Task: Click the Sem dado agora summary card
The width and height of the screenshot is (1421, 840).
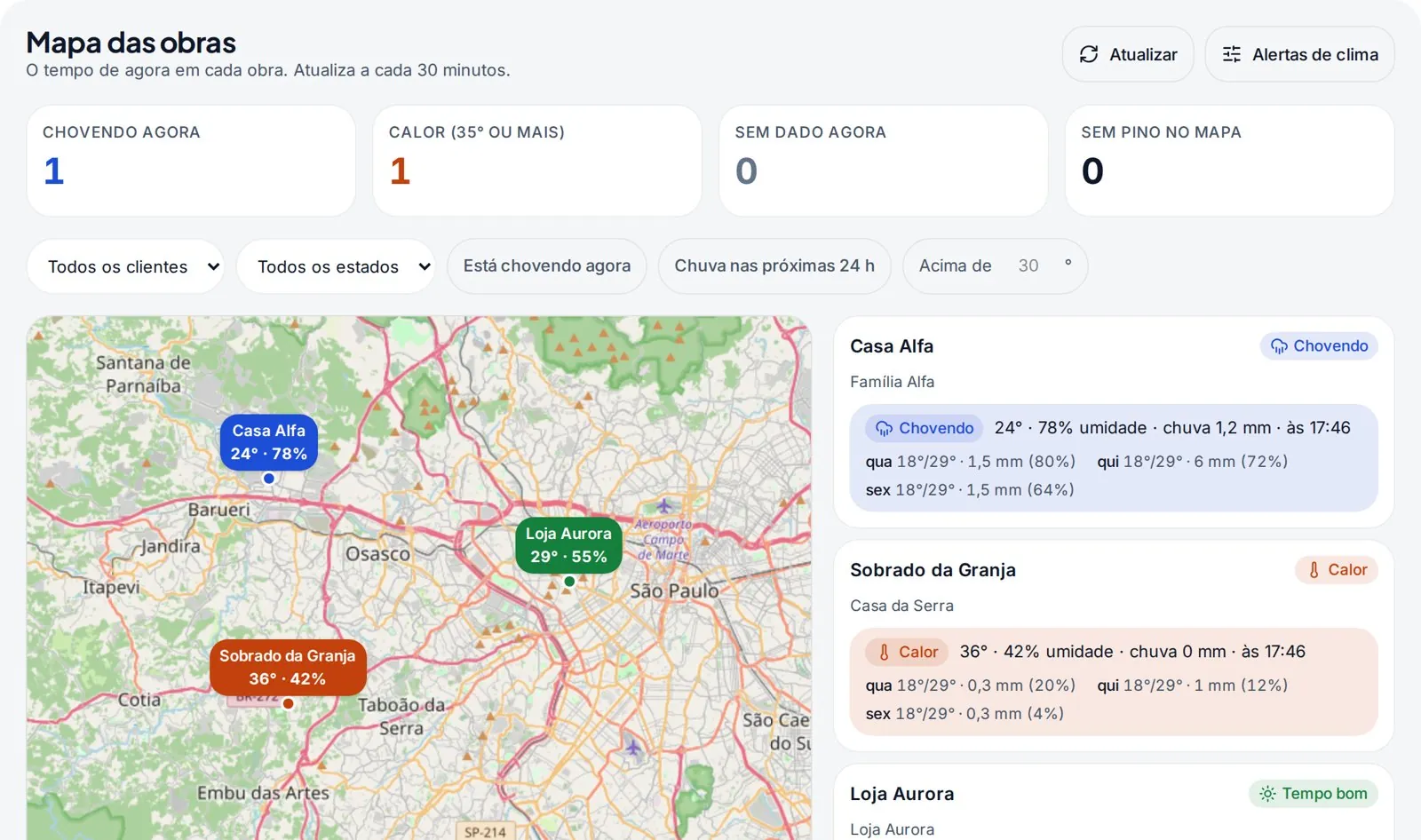Action: pyautogui.click(x=884, y=161)
